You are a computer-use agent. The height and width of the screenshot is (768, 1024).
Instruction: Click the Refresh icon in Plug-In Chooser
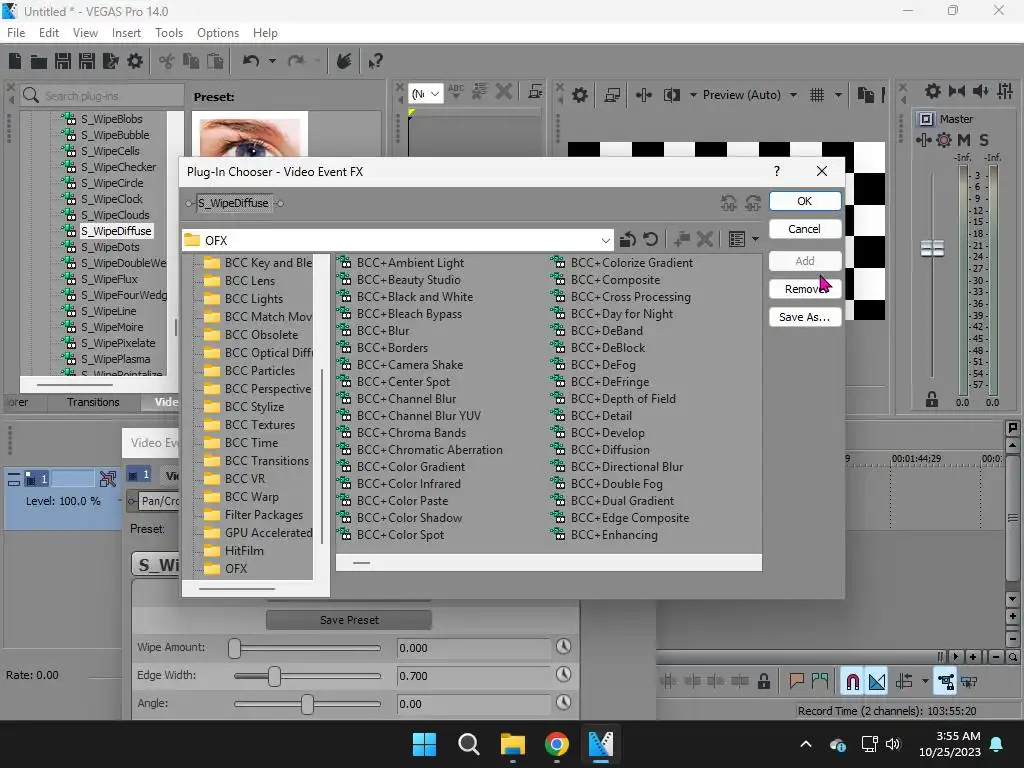[650, 240]
